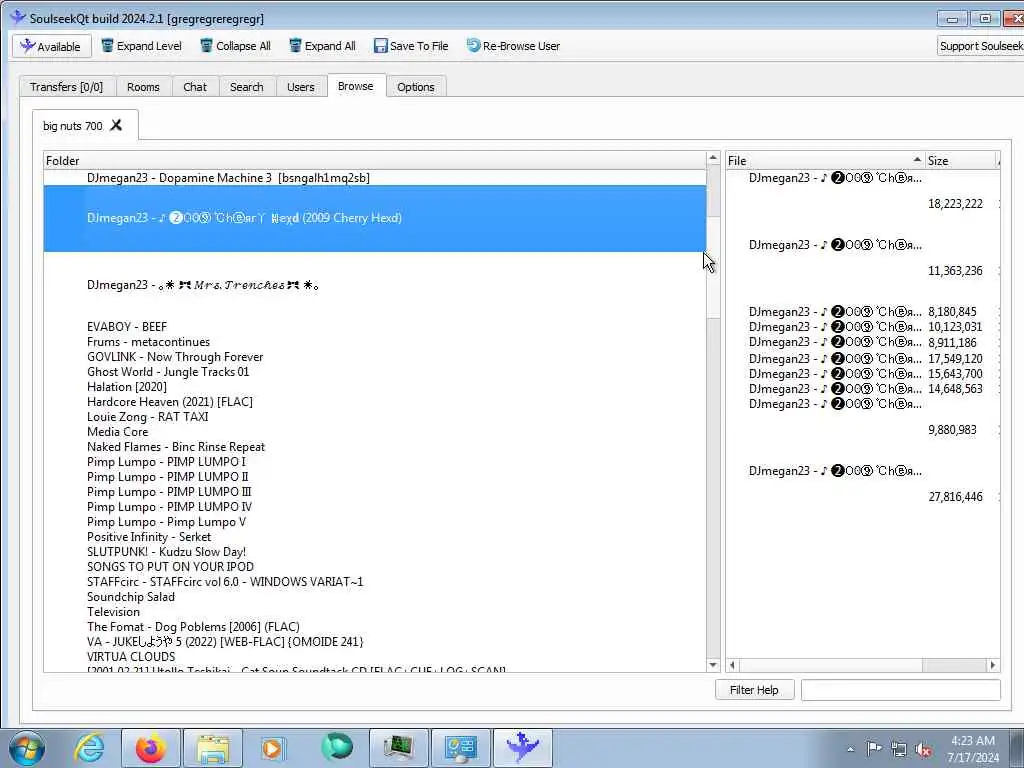Viewport: 1024px width, 768px height.
Task: Open the Users tab
Action: click(x=300, y=87)
